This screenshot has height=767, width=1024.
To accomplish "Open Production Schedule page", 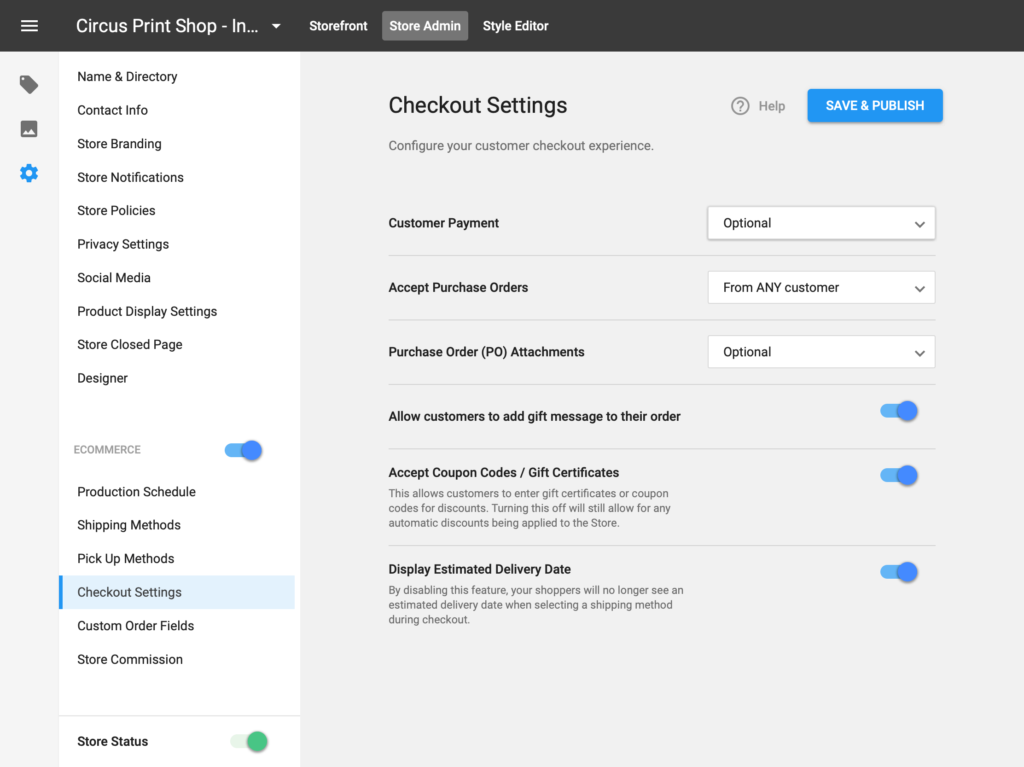I will (136, 492).
